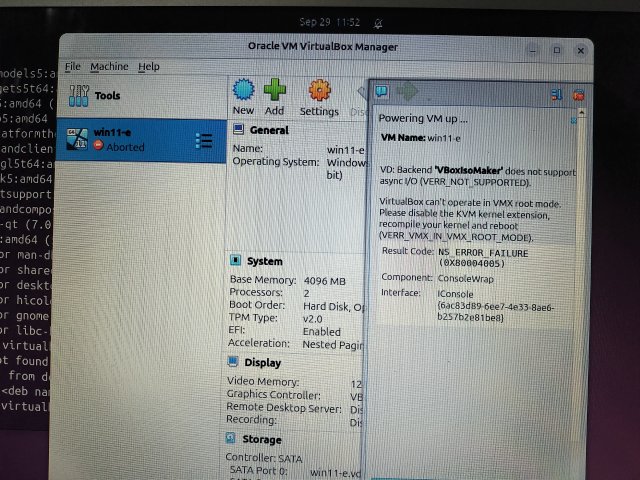The height and width of the screenshot is (480, 640).
Task: Click the New virtual machine icon
Action: coord(243,92)
